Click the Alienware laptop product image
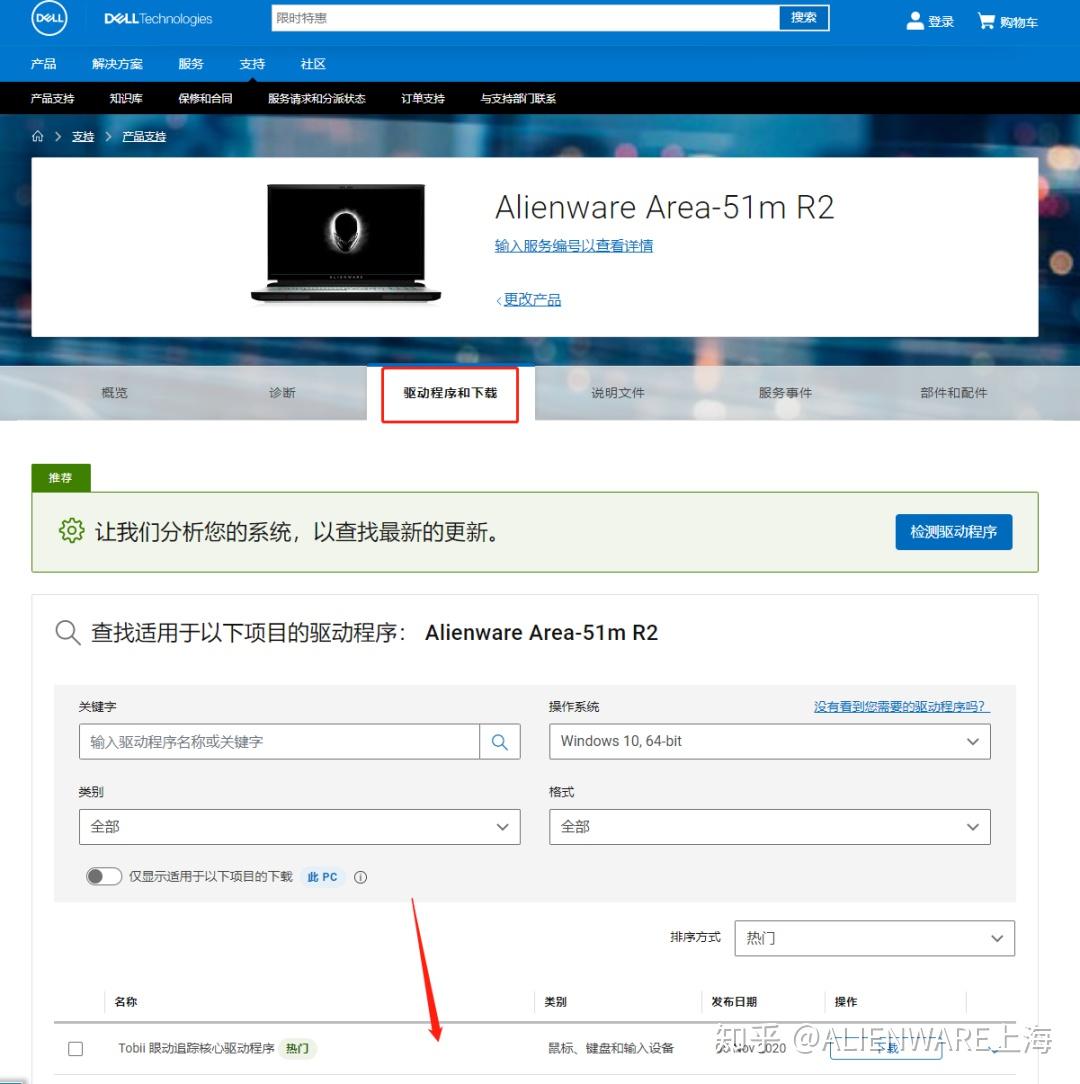1080x1084 pixels. [344, 242]
